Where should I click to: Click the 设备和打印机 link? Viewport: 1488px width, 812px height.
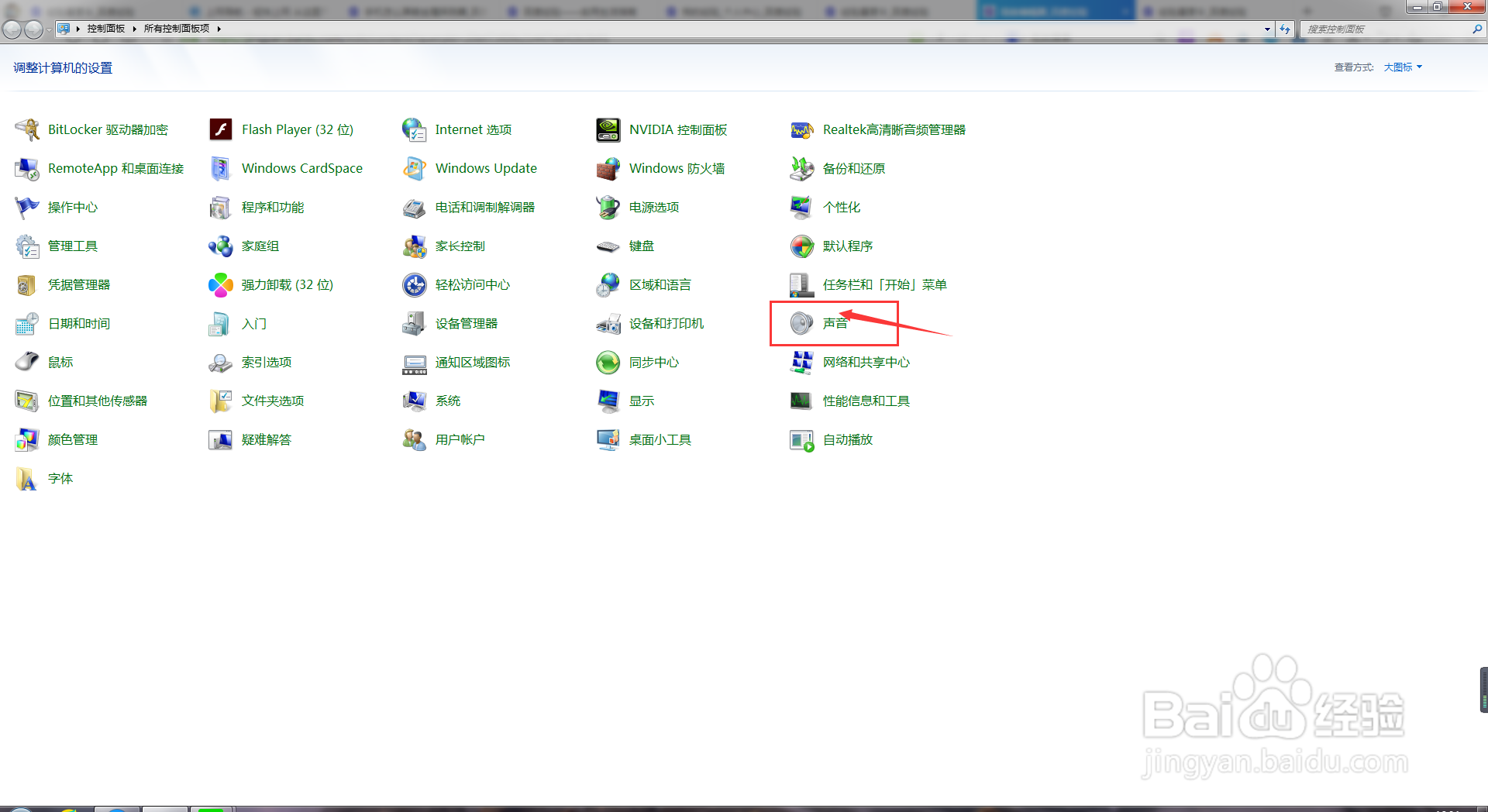pos(666,323)
